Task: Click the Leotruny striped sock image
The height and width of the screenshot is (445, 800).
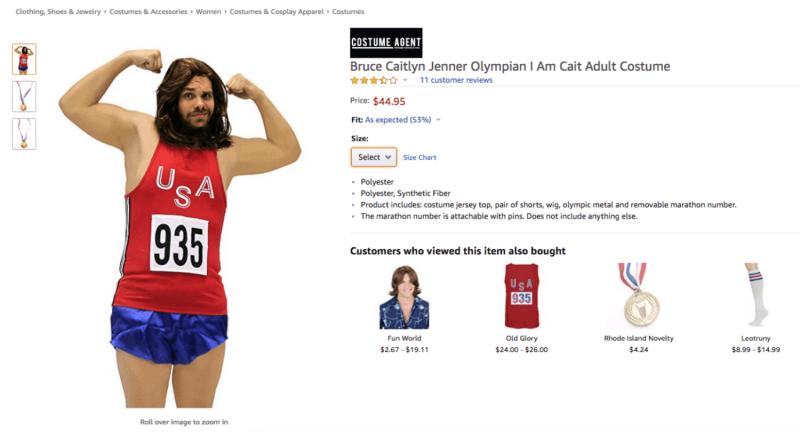Action: point(756,296)
